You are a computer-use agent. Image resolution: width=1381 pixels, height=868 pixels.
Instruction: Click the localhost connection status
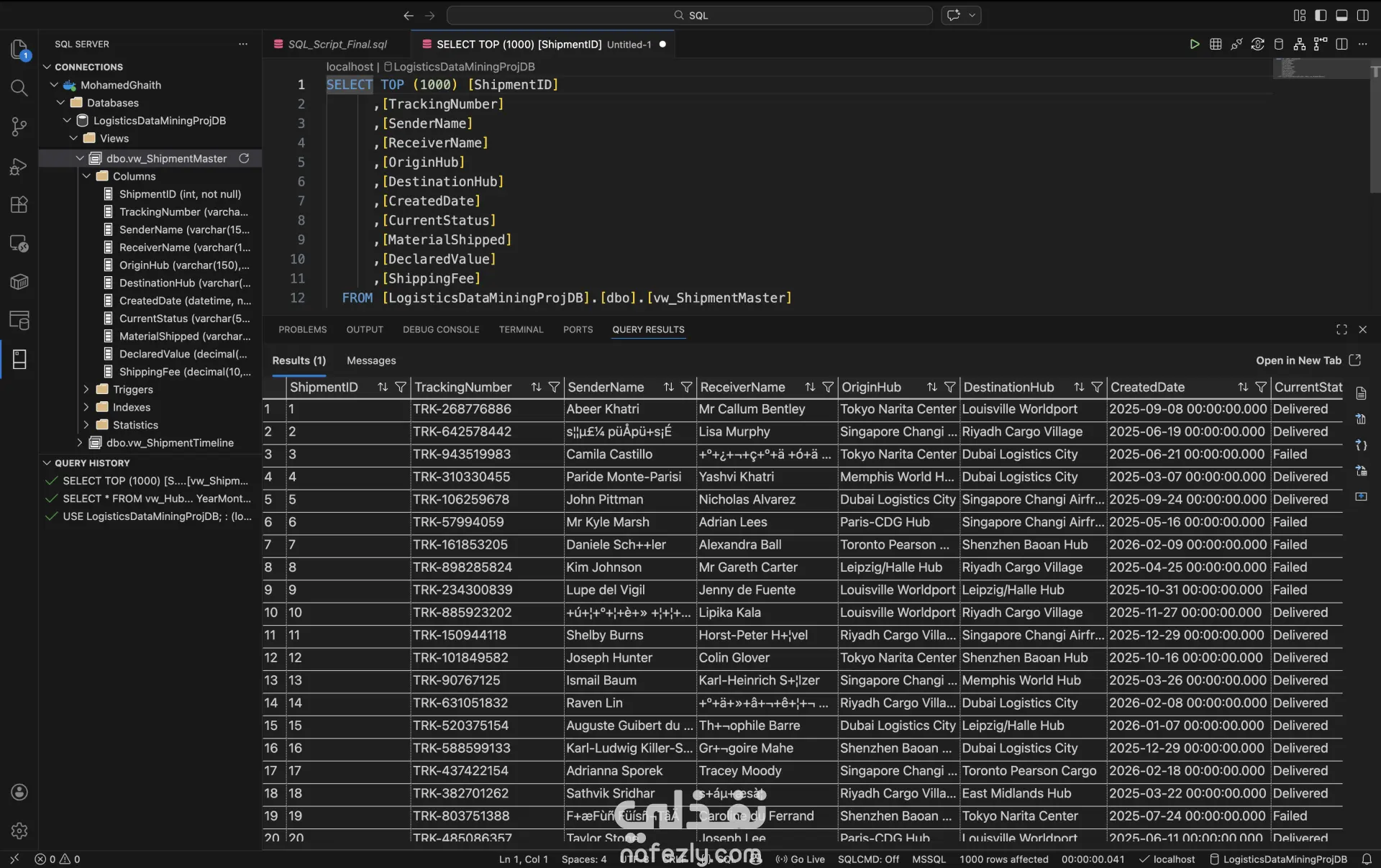(x=1167, y=859)
